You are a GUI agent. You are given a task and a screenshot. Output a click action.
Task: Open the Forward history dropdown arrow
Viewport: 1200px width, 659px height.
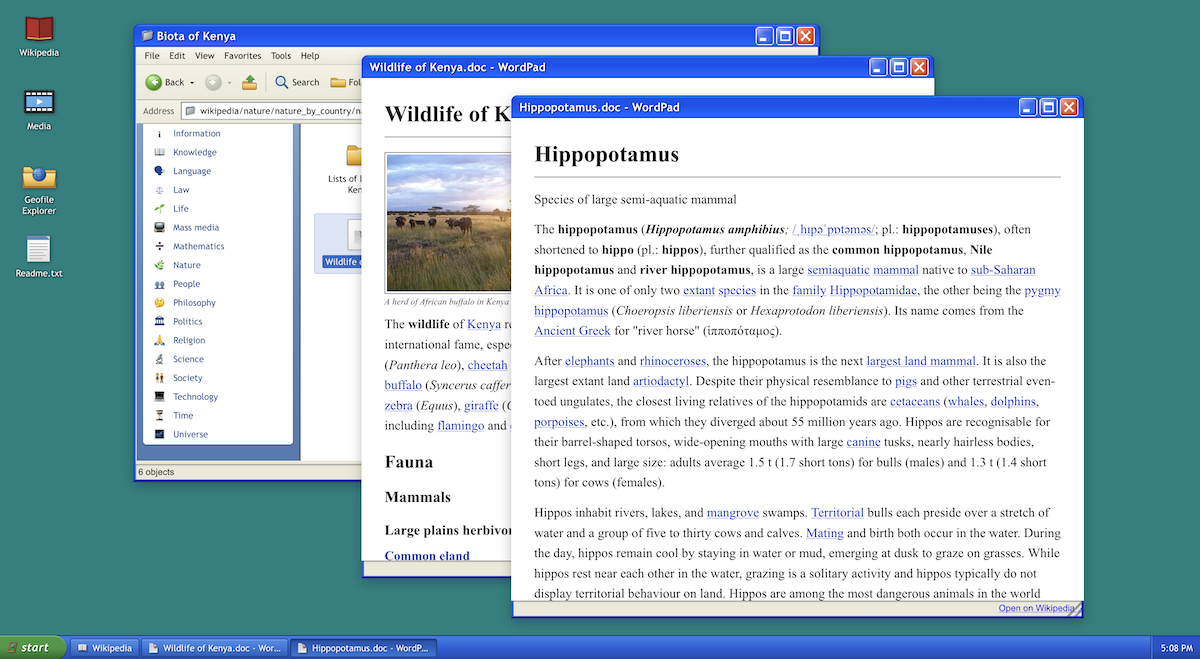[229, 82]
